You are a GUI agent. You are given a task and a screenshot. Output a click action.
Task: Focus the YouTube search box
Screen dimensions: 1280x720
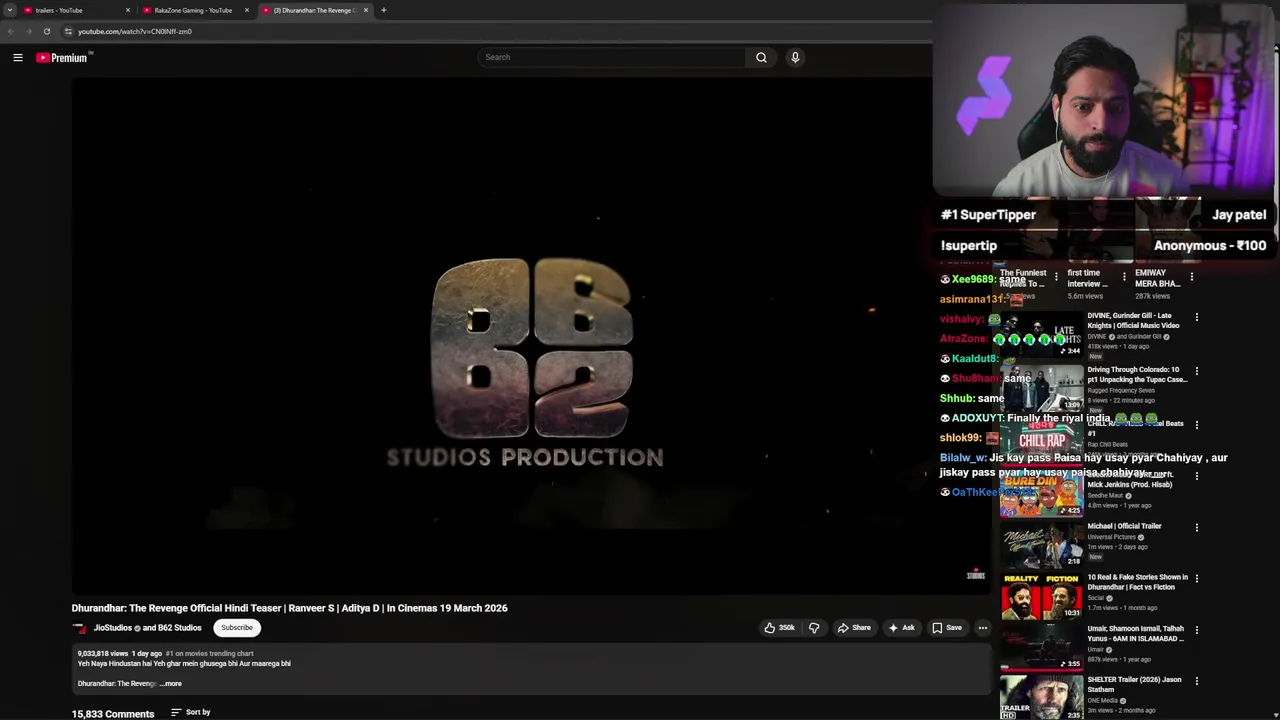pos(612,57)
